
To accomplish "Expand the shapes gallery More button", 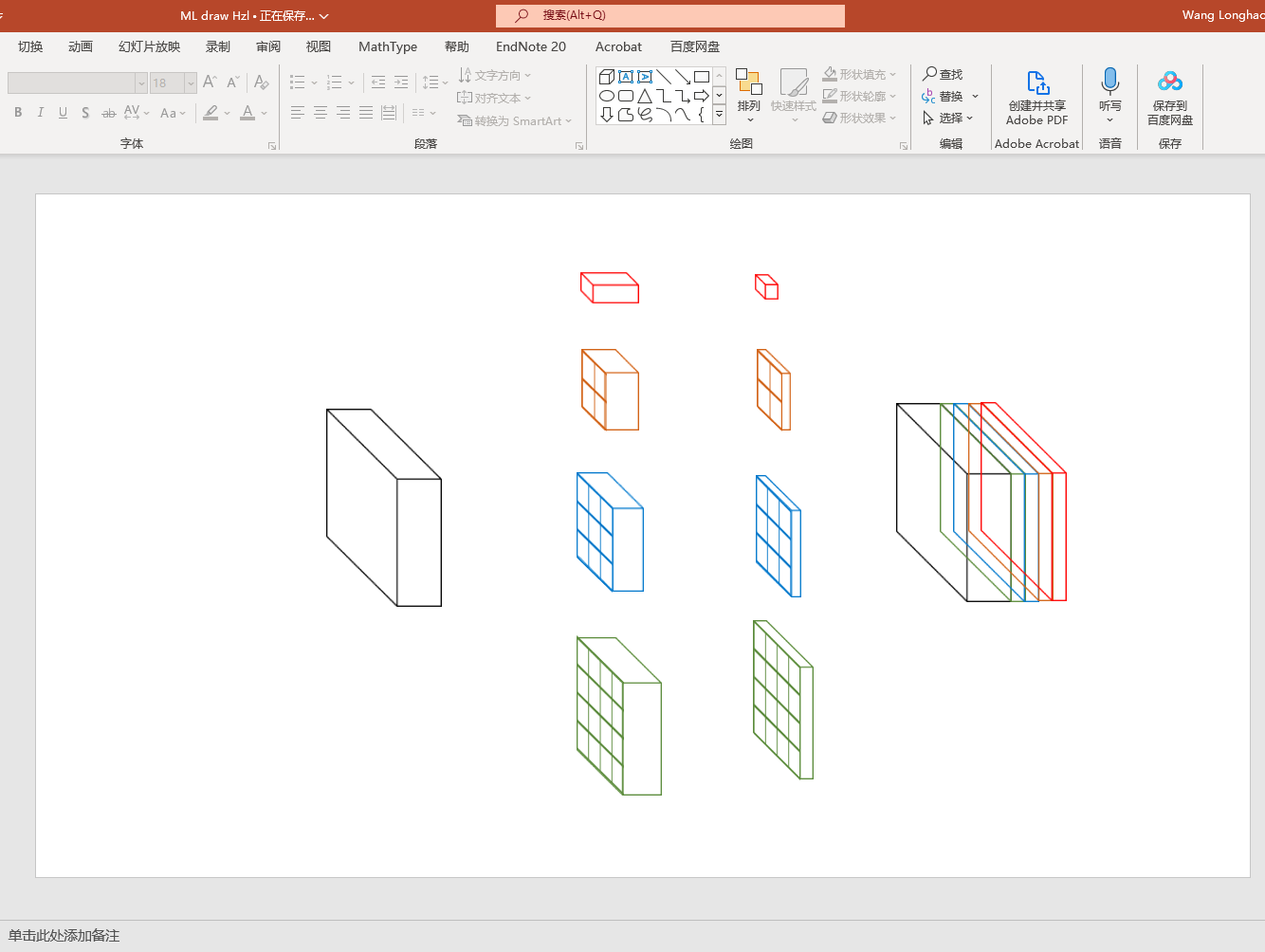I will (720, 115).
